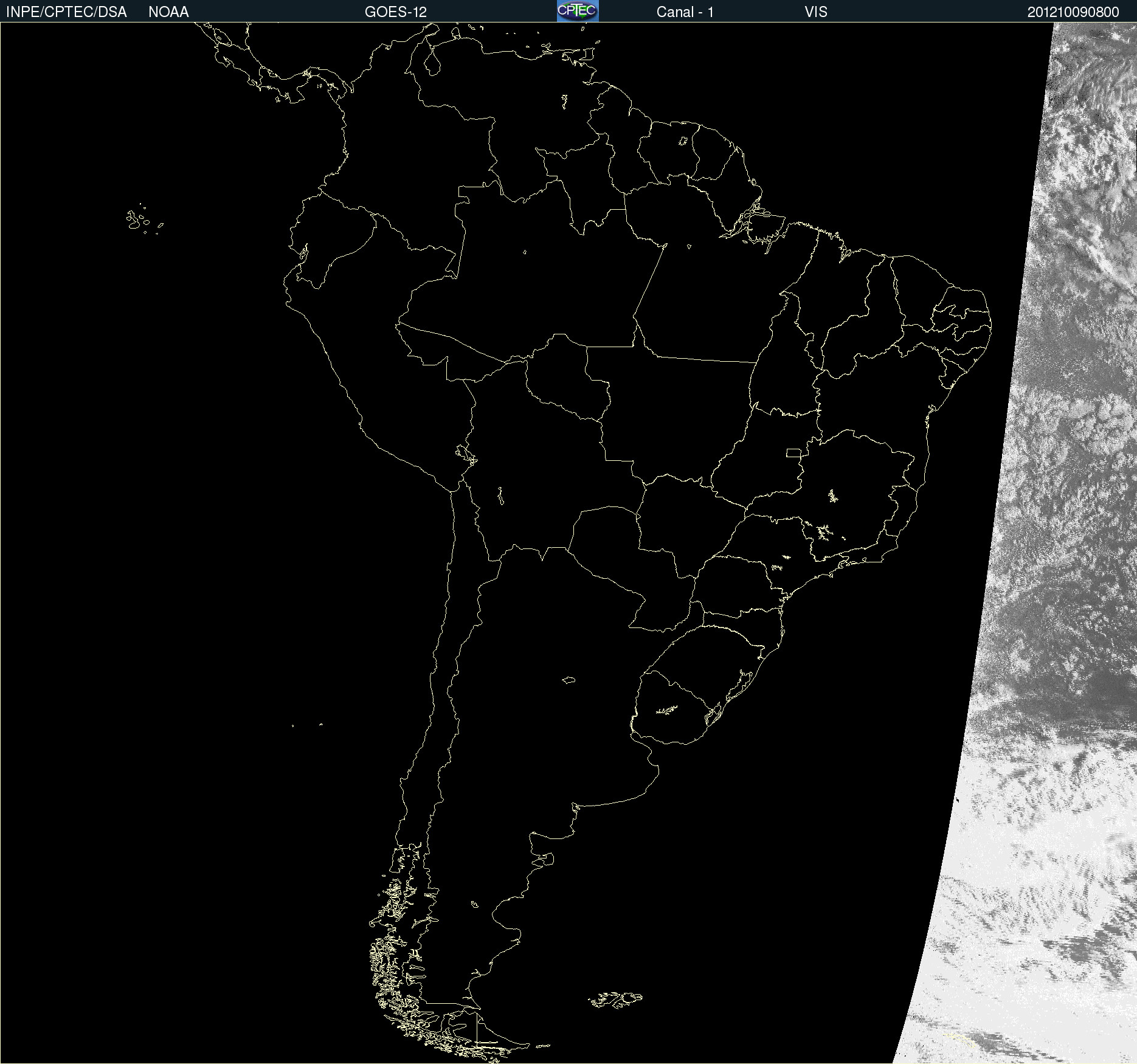Select the GOES-12 satellite label

pos(396,12)
